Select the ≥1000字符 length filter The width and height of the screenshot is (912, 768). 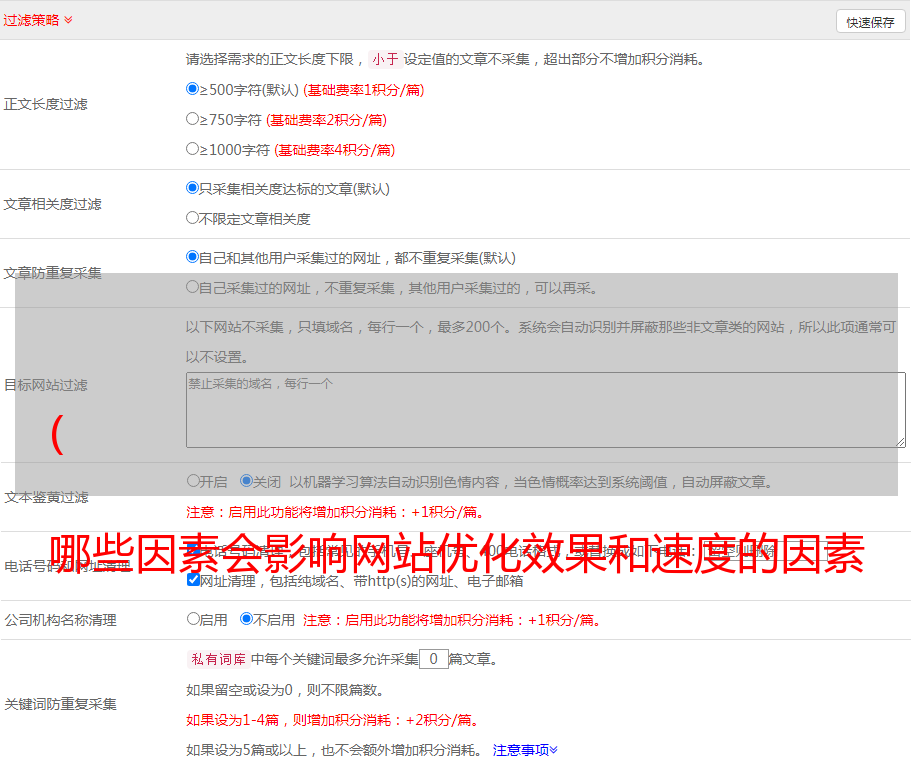(x=193, y=149)
